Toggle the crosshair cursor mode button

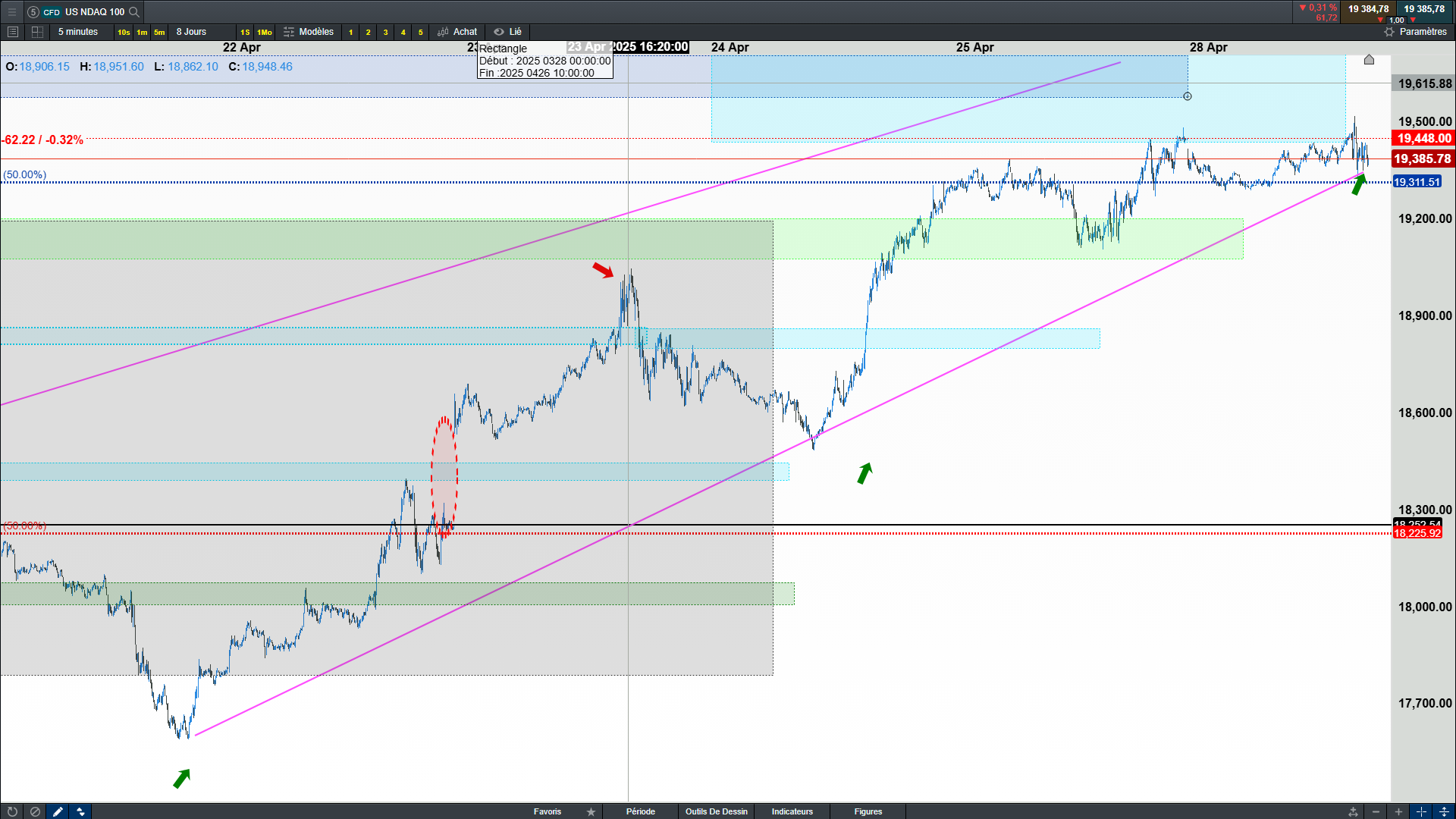tap(1422, 811)
